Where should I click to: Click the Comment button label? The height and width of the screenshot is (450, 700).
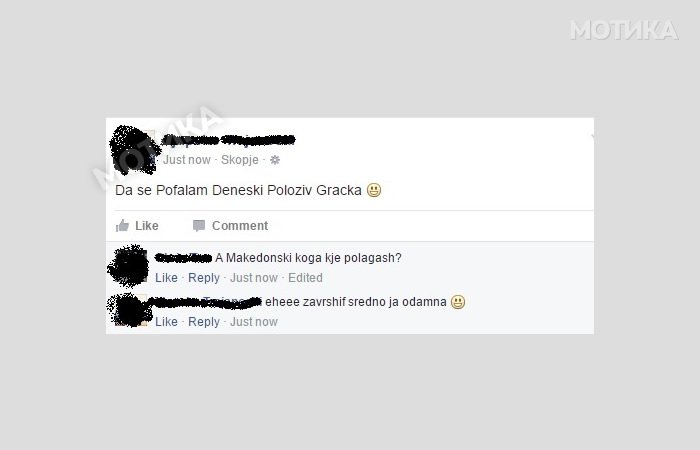[240, 226]
